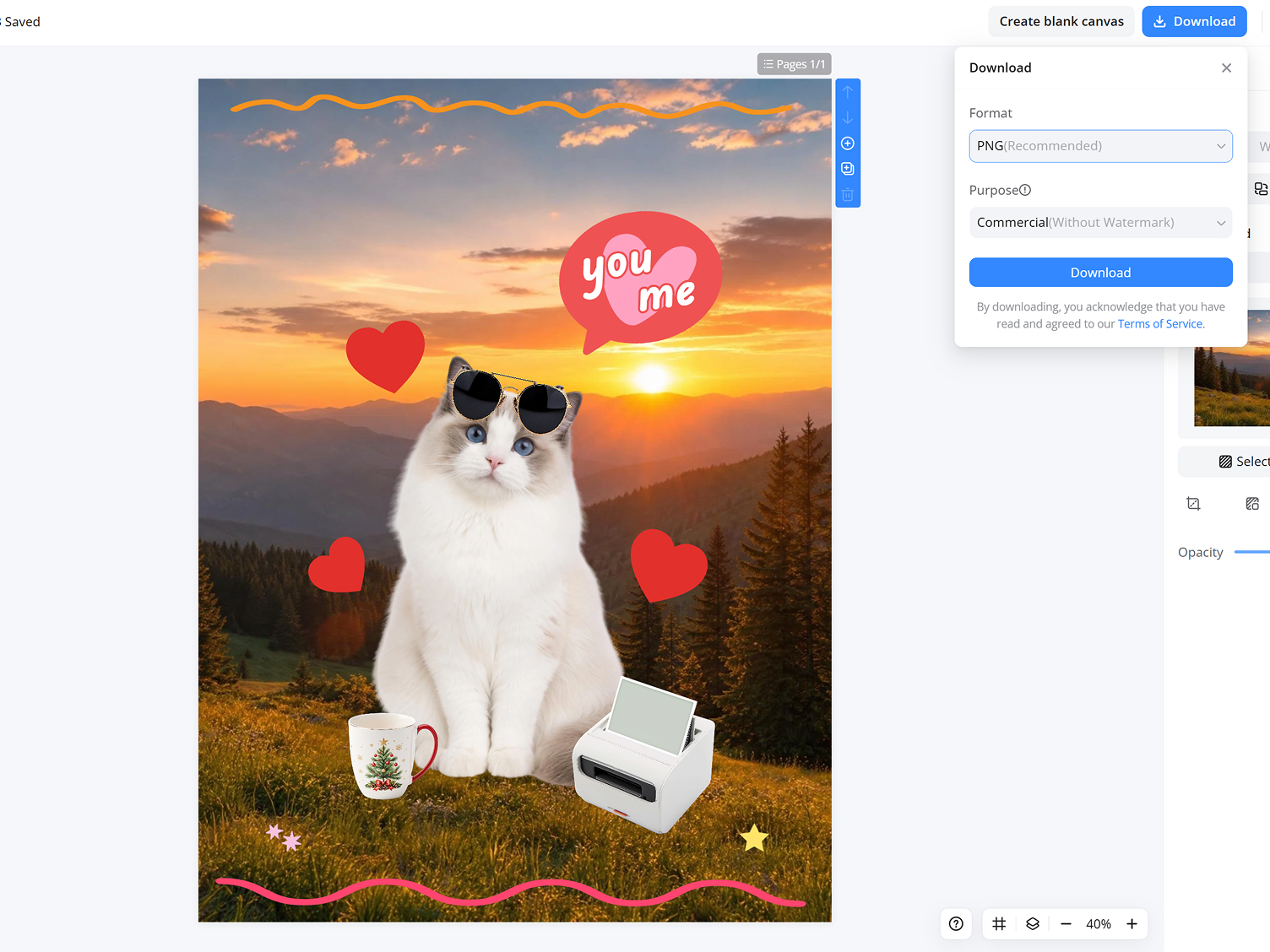The height and width of the screenshot is (952, 1270).
Task: Zoom out with the minus button
Action: pos(1066,924)
